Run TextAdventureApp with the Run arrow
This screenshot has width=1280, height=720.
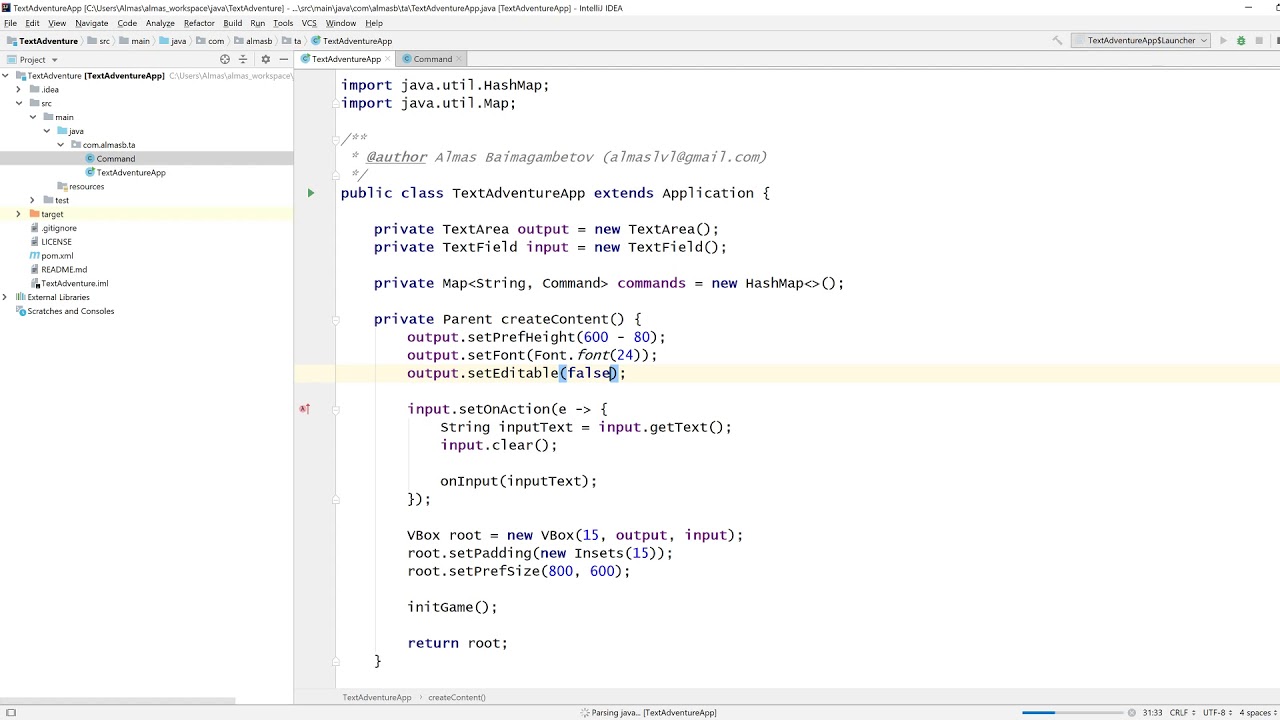pos(1223,41)
